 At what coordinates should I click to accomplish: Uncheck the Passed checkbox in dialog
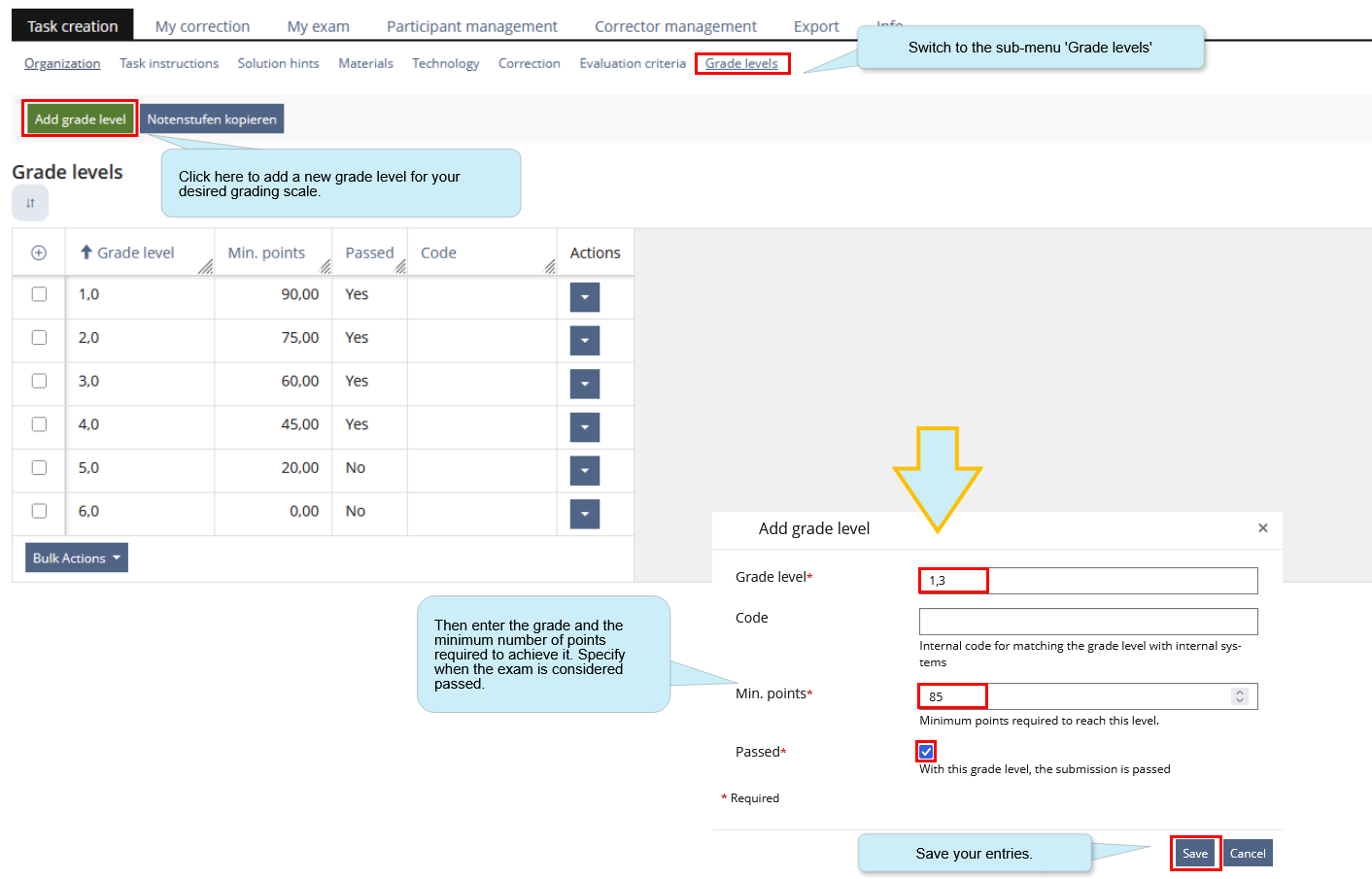926,752
